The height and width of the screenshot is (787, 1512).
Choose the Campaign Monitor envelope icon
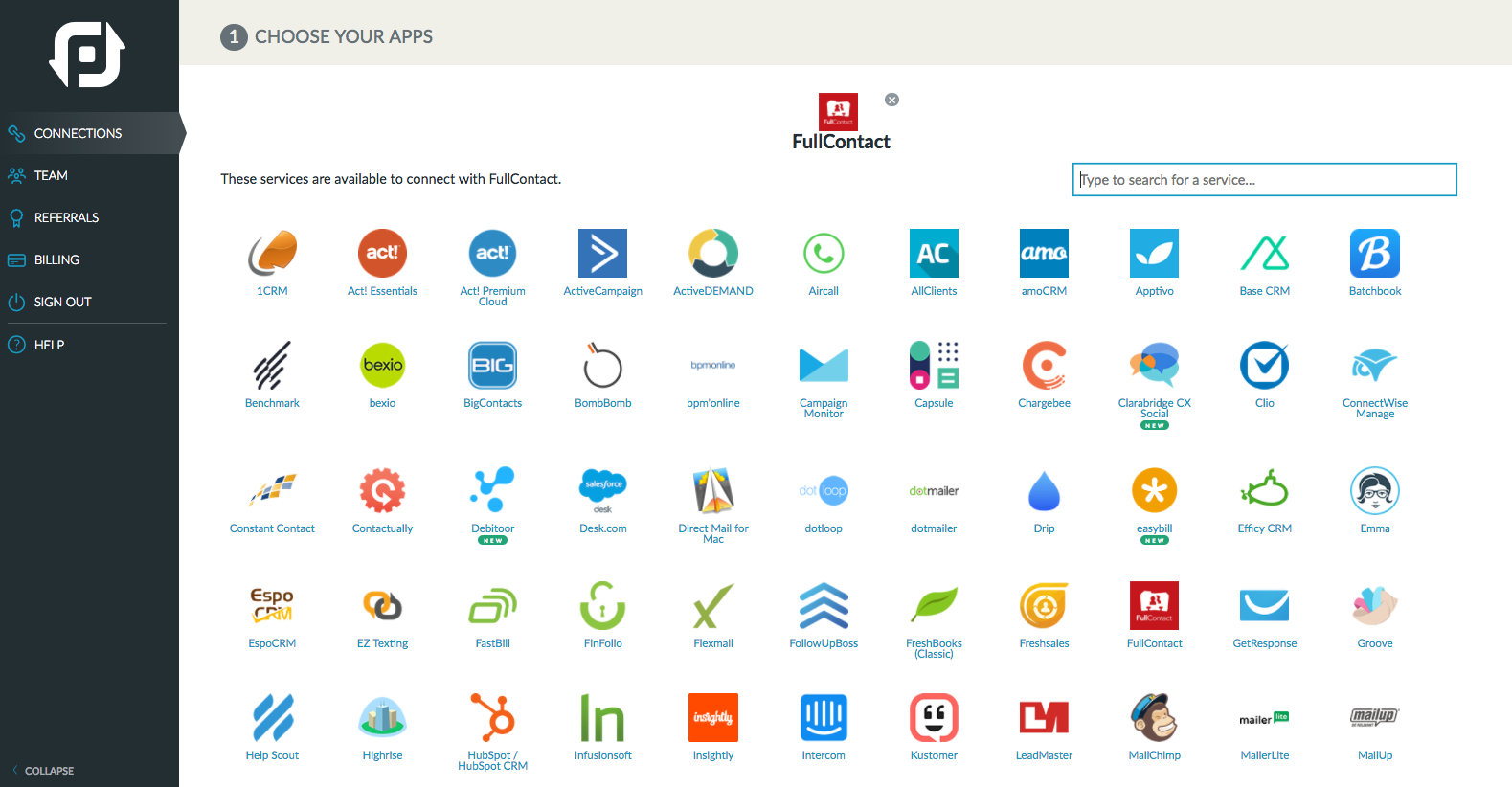pos(824,365)
